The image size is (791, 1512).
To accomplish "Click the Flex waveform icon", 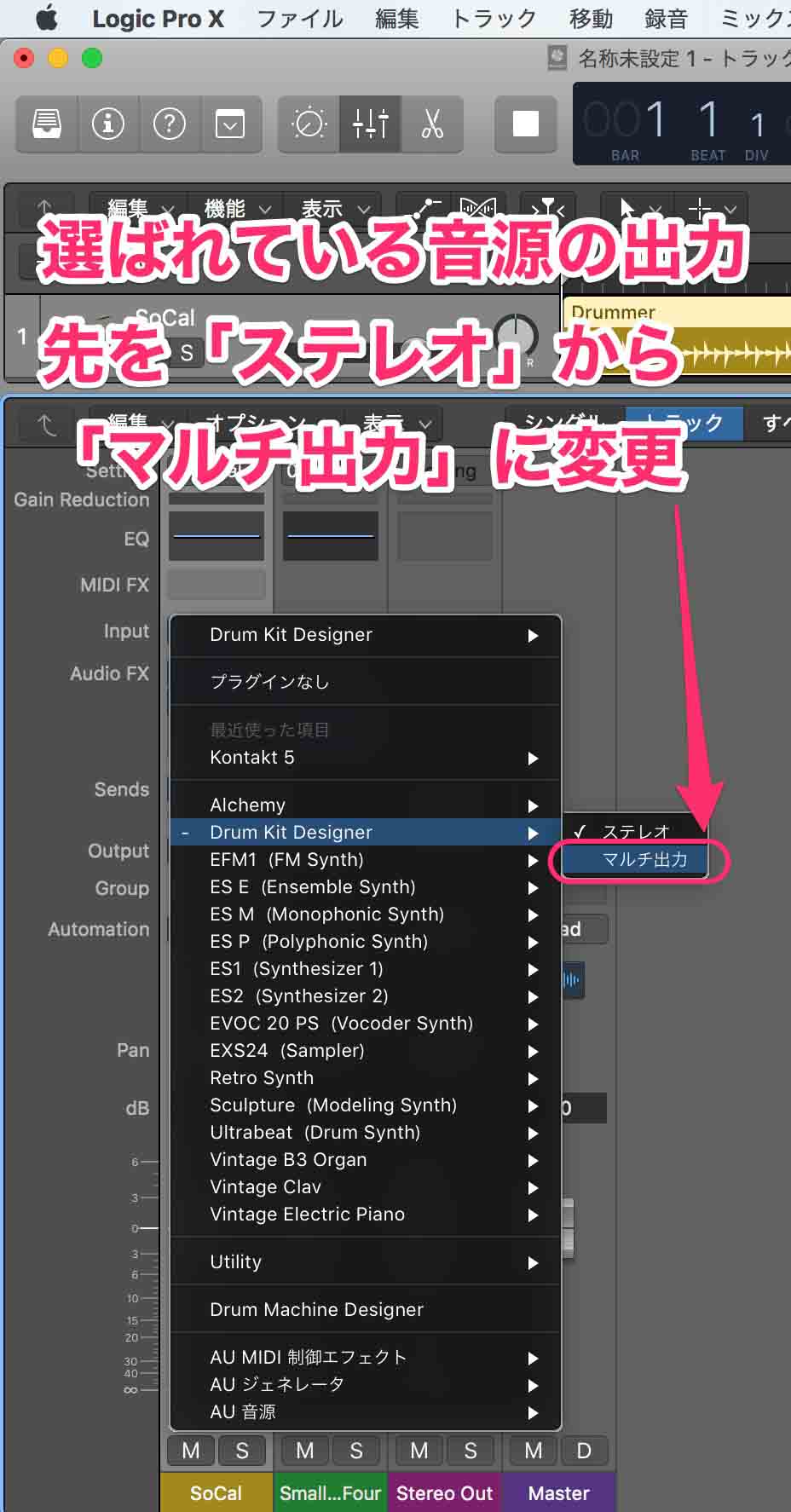I will 477,207.
